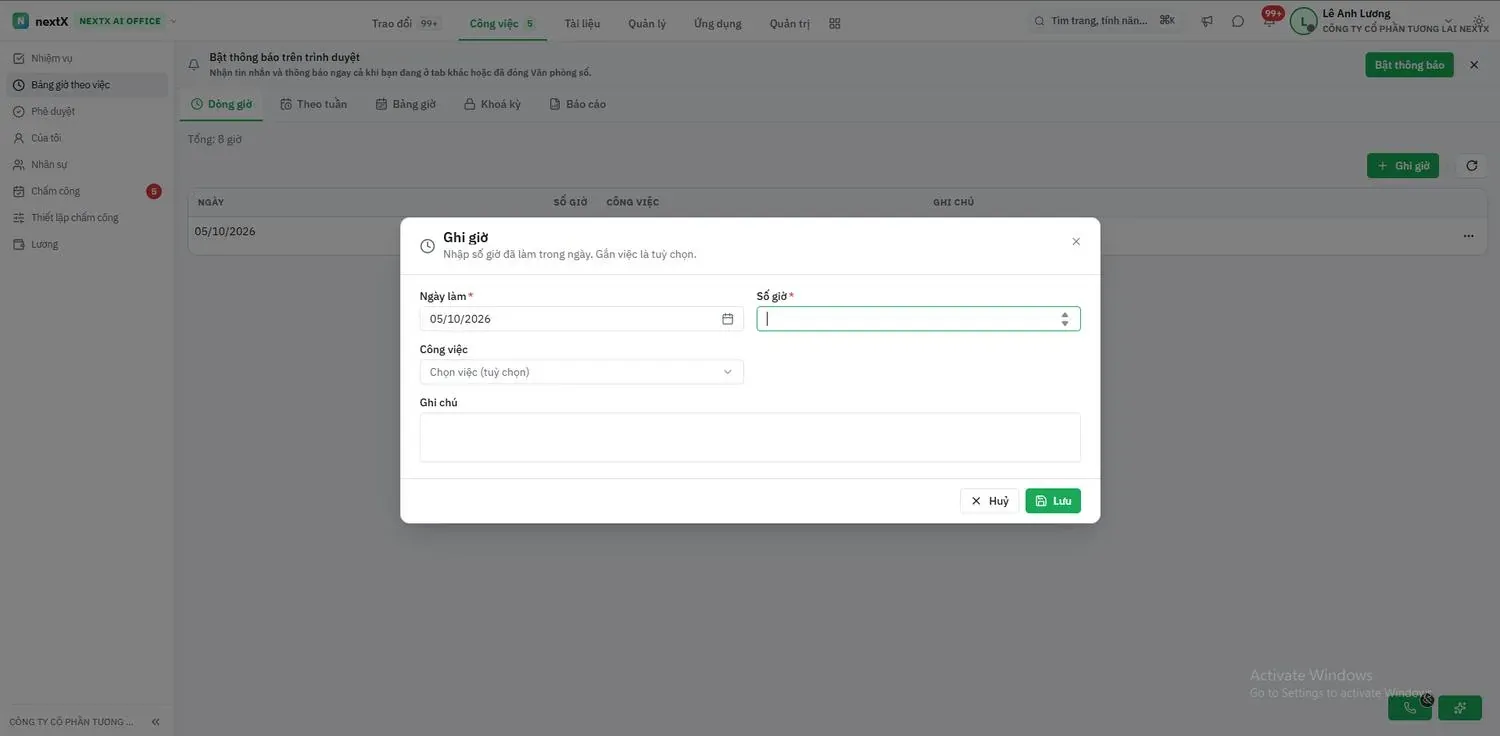Image resolution: width=1500 pixels, height=736 pixels.
Task: Click the green phone call button
Action: [x=1410, y=708]
